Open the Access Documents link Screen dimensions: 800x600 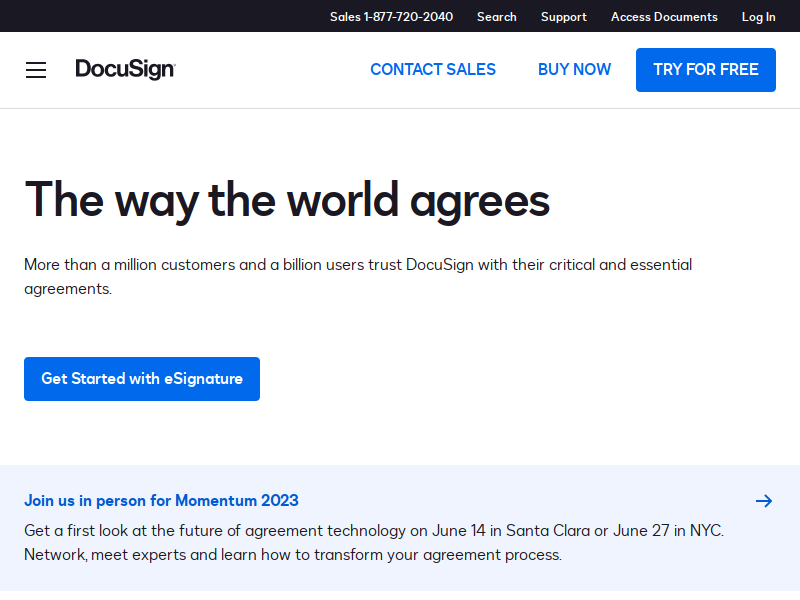coord(664,17)
